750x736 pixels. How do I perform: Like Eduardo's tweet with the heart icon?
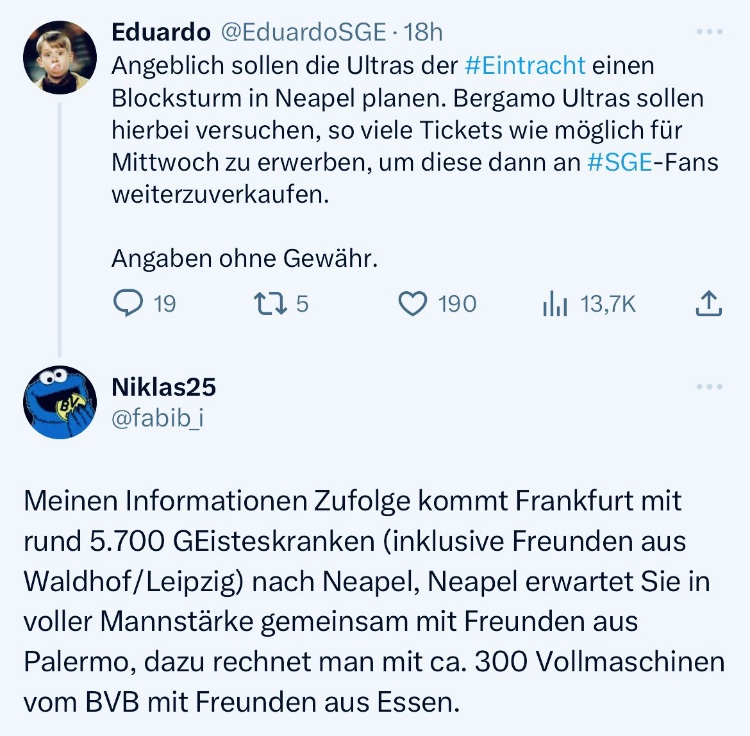413,303
